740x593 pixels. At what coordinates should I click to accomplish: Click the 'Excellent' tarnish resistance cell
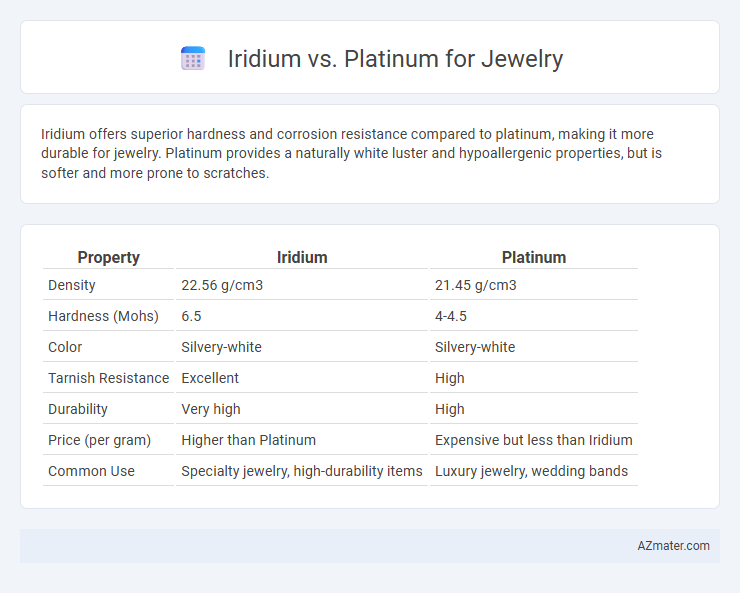click(x=210, y=378)
